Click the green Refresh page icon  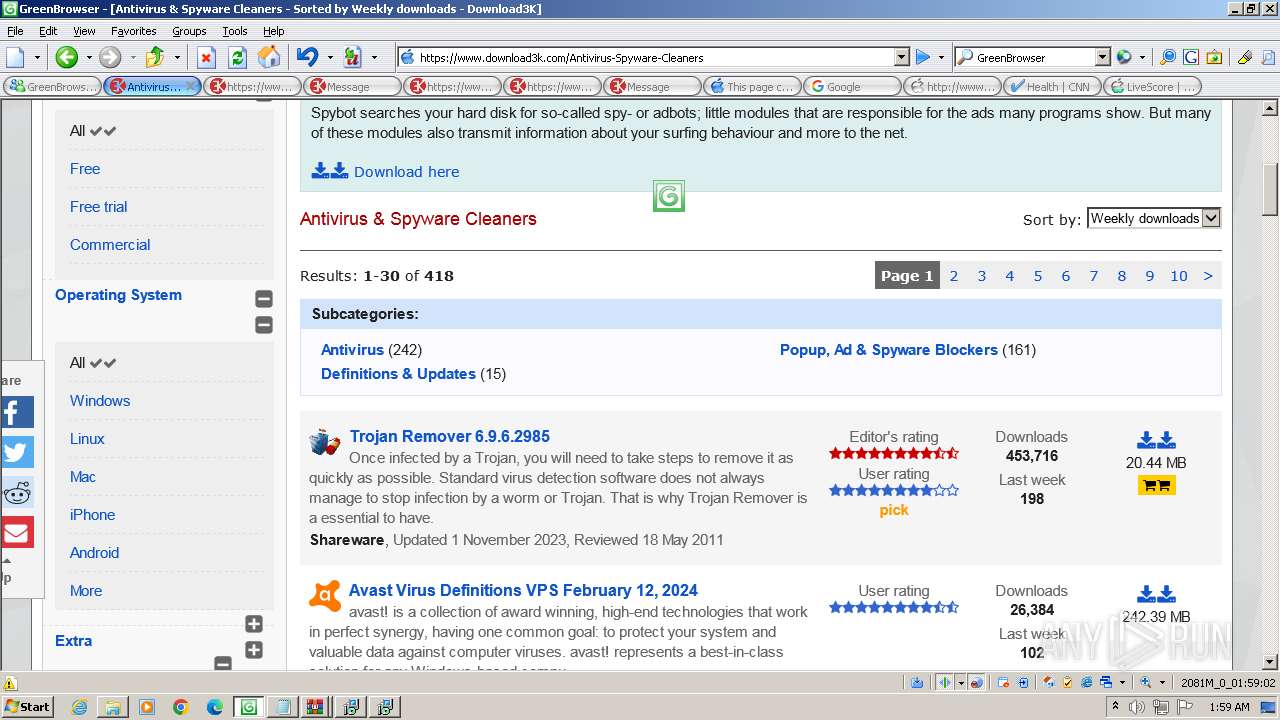tap(237, 57)
